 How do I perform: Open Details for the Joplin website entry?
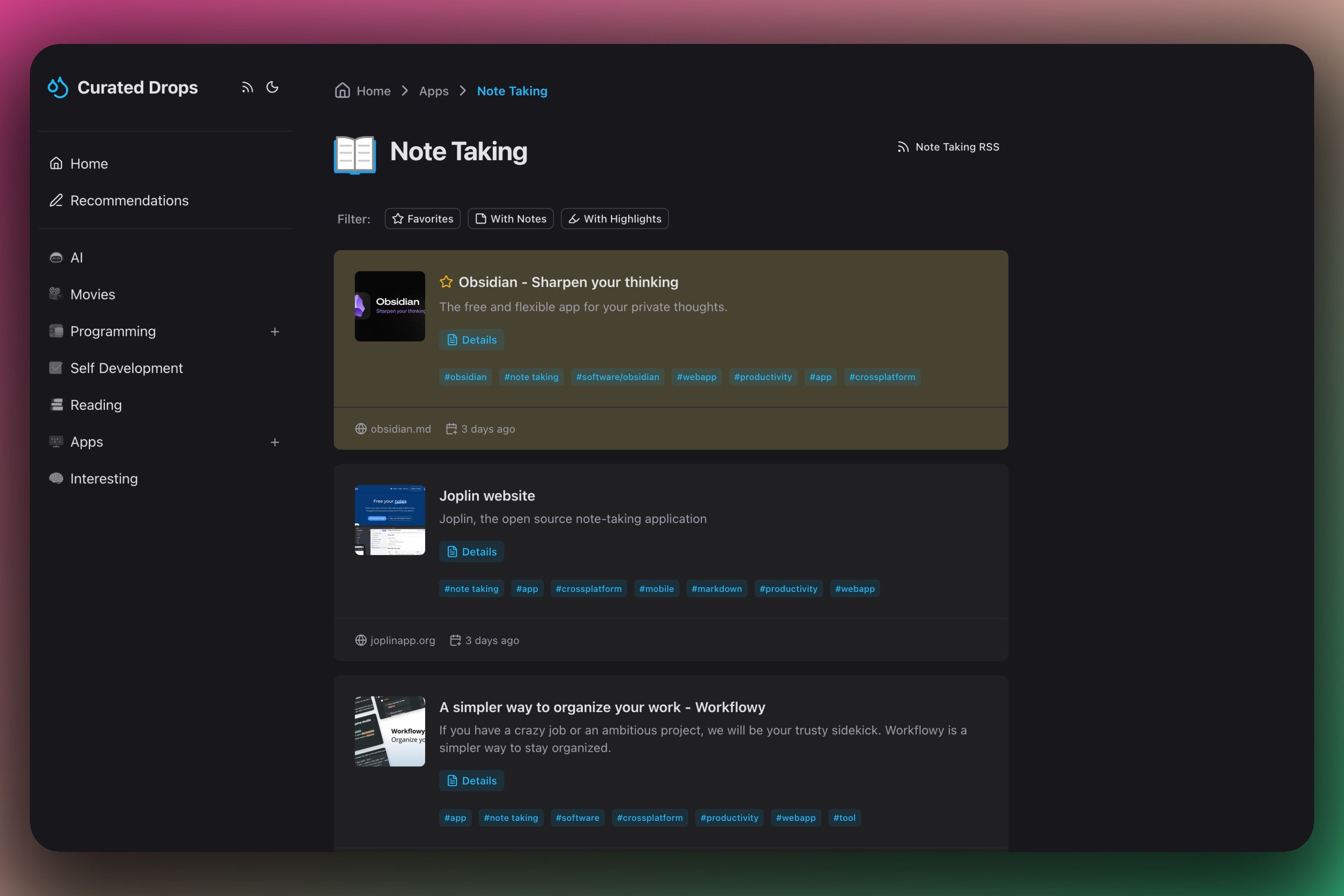[471, 551]
